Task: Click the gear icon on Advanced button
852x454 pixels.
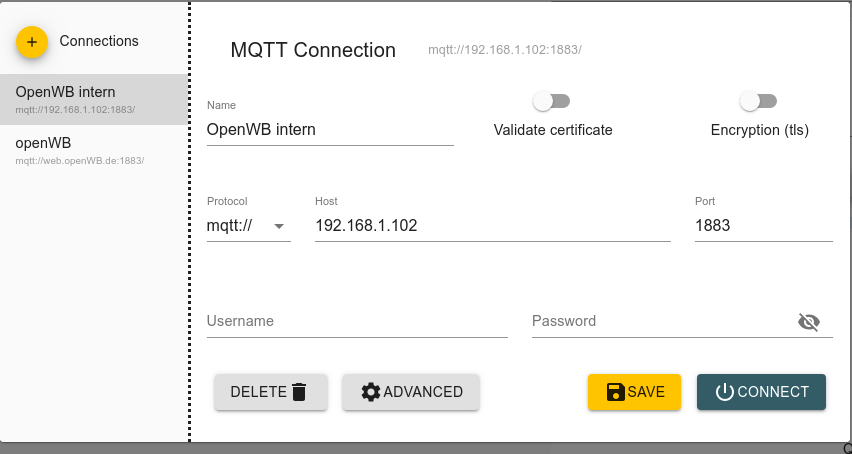Action: tap(371, 392)
